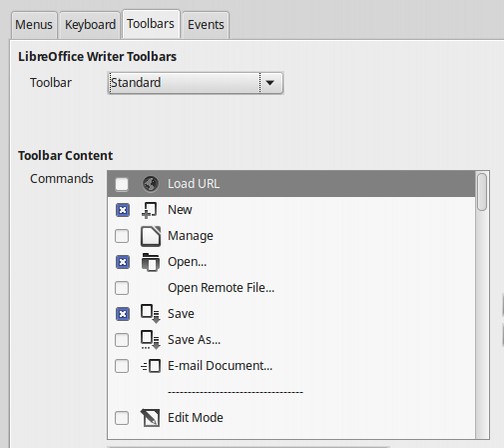
Task: Click the New document icon
Action: [x=150, y=210]
